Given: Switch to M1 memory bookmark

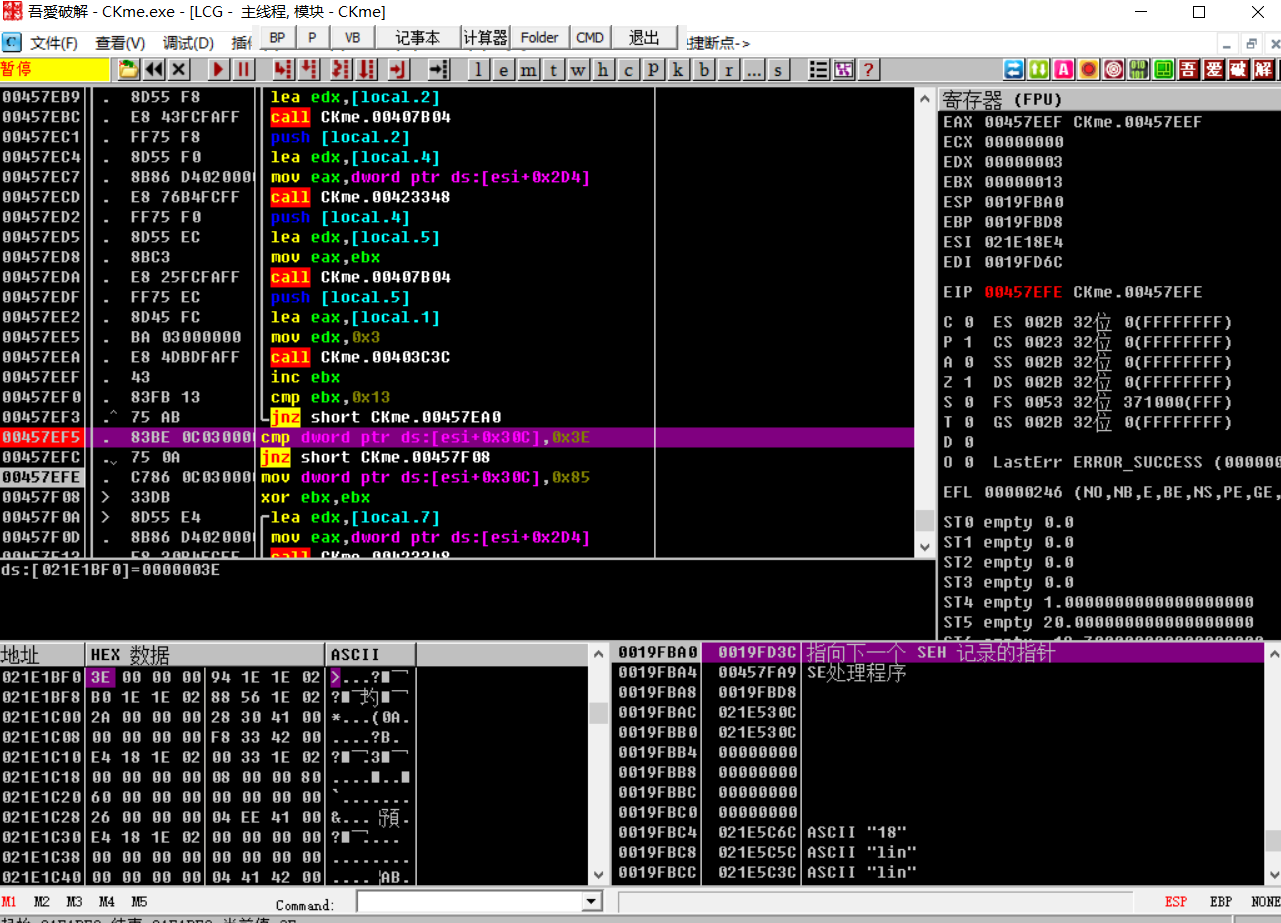Looking at the screenshot, I should tap(10, 902).
